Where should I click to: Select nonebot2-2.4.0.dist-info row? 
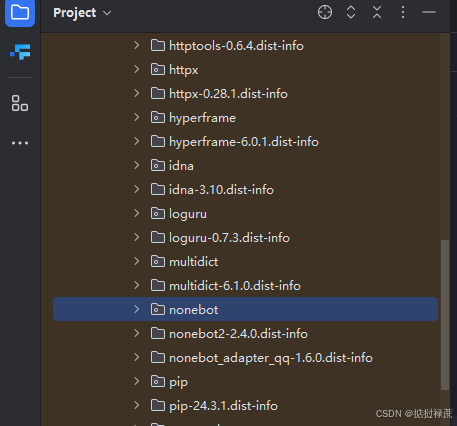[245, 333]
